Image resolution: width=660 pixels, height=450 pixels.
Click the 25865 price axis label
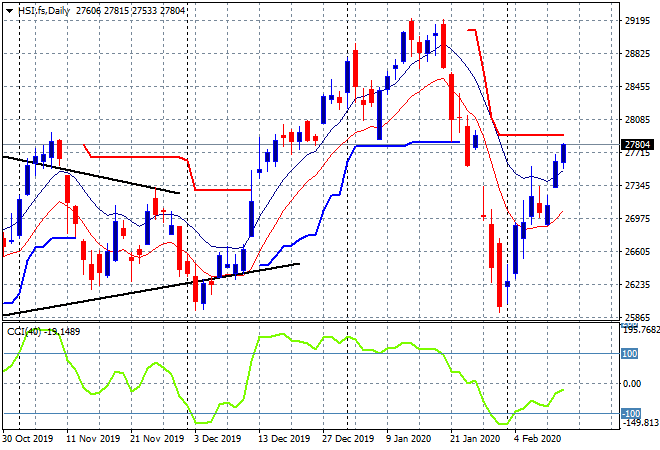click(637, 317)
